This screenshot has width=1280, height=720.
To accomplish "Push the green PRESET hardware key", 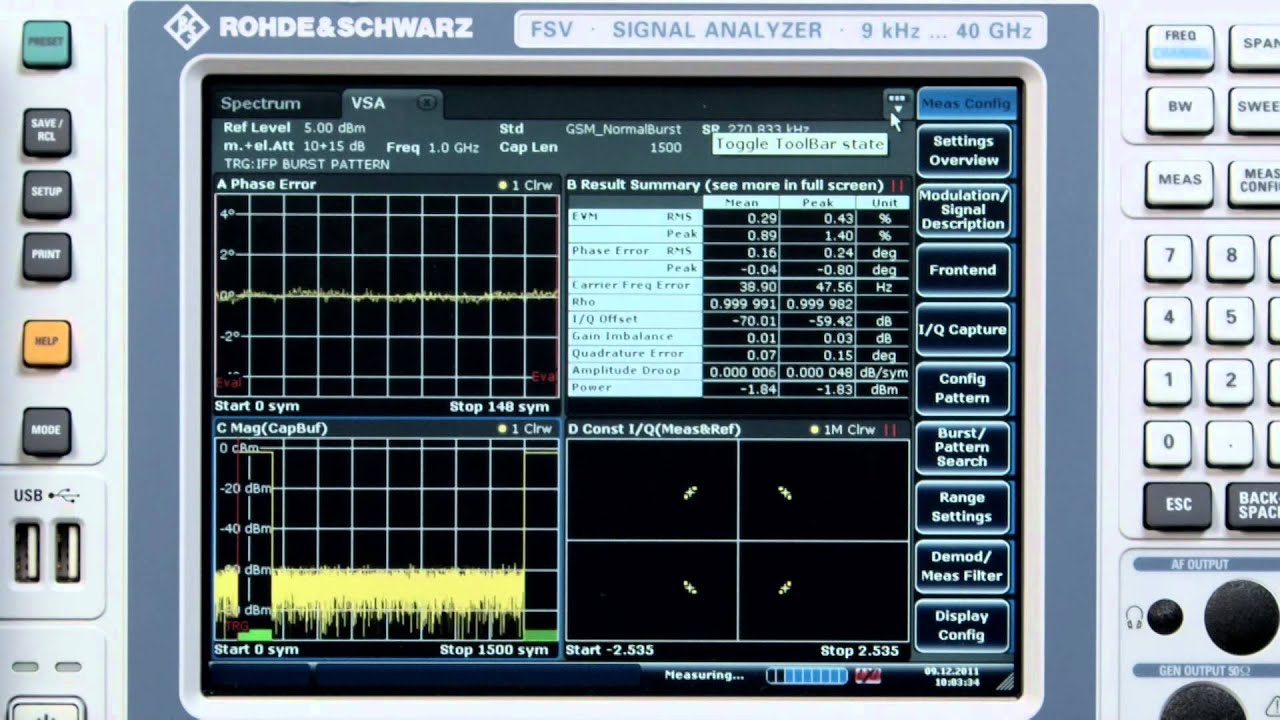I will click(x=46, y=43).
